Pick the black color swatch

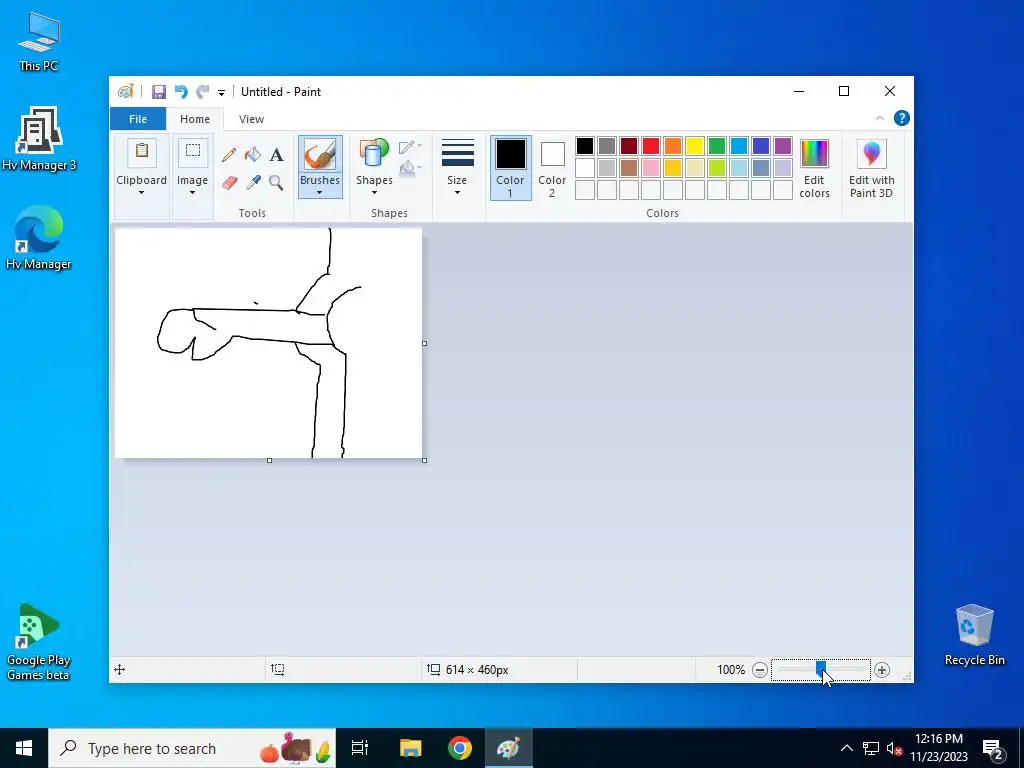coord(585,146)
